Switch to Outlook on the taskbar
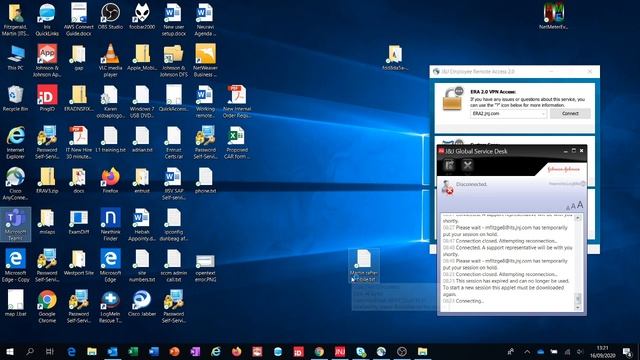This screenshot has height=360, width=640. (x=112, y=351)
